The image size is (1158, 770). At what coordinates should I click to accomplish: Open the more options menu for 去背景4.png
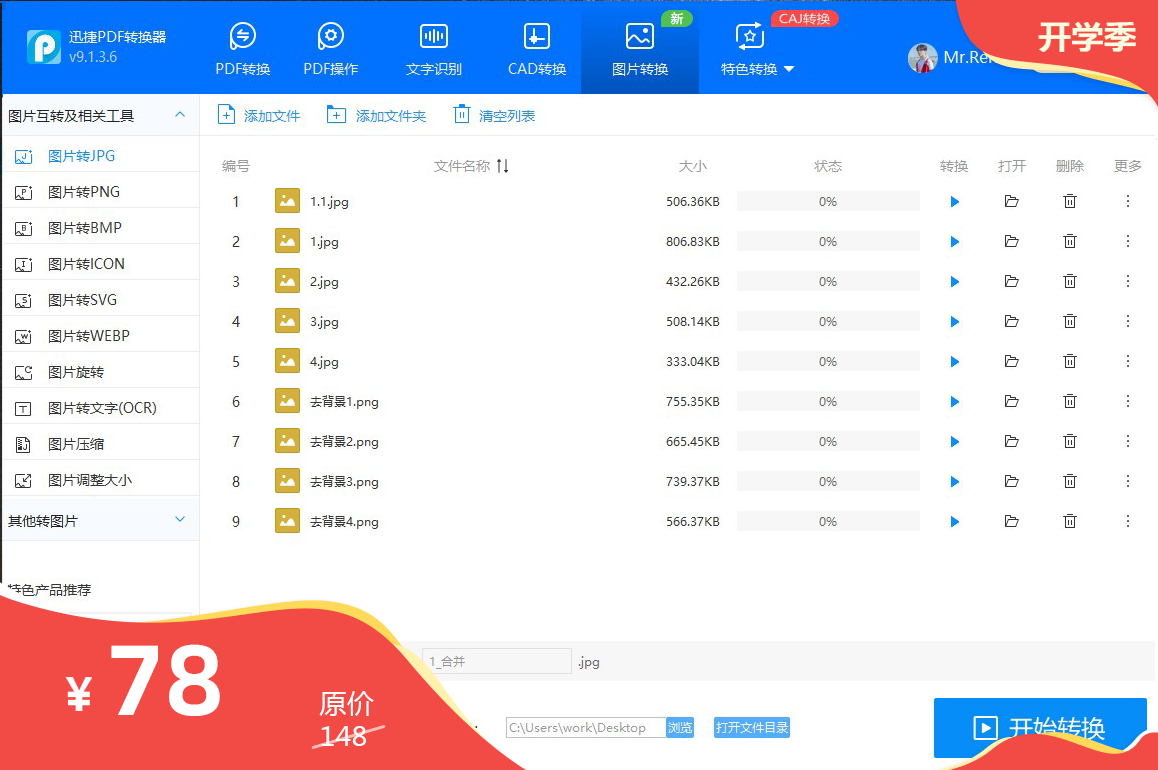1127,521
